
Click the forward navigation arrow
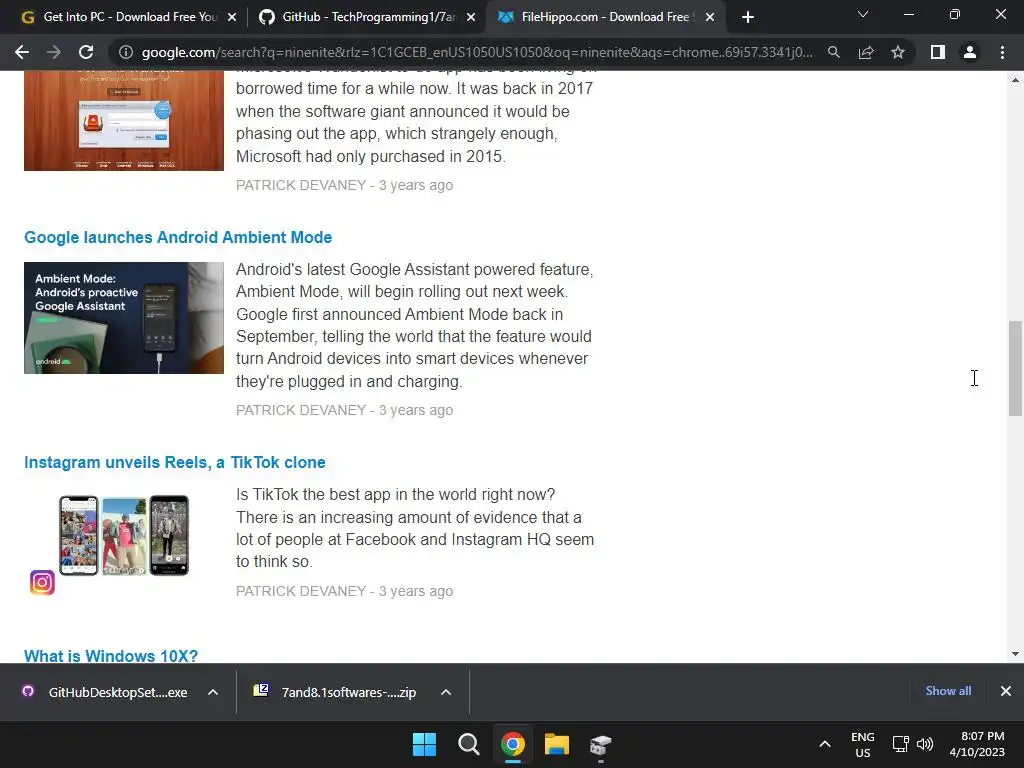click(x=54, y=52)
